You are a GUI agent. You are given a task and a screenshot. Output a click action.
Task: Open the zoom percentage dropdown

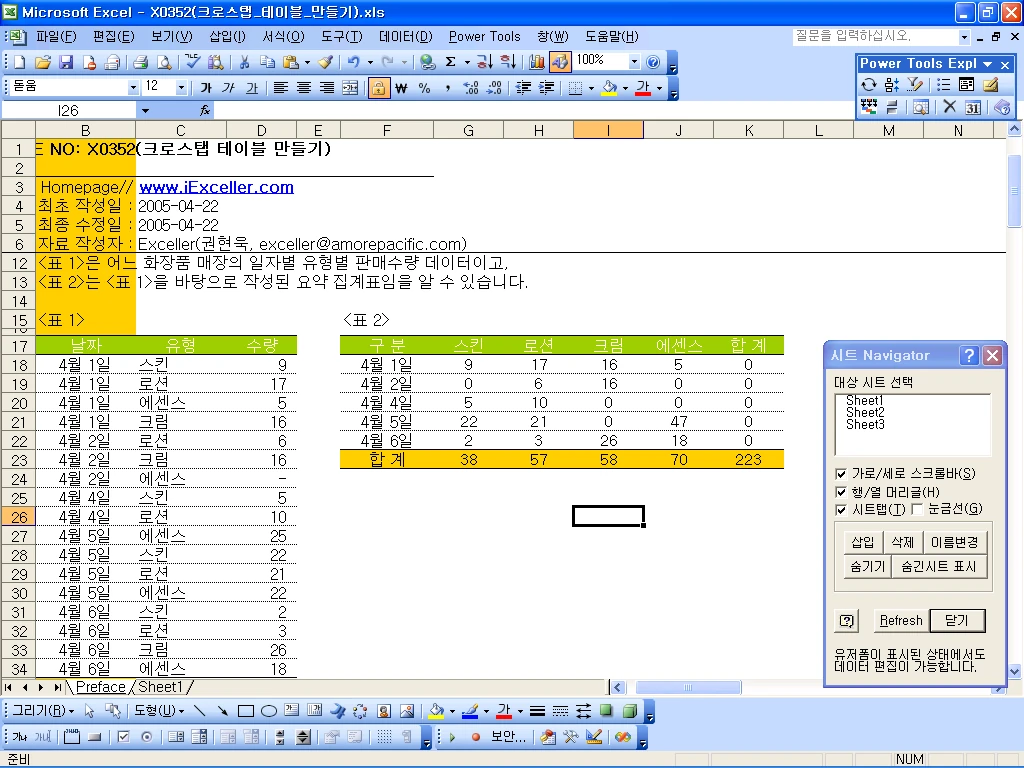coord(633,61)
